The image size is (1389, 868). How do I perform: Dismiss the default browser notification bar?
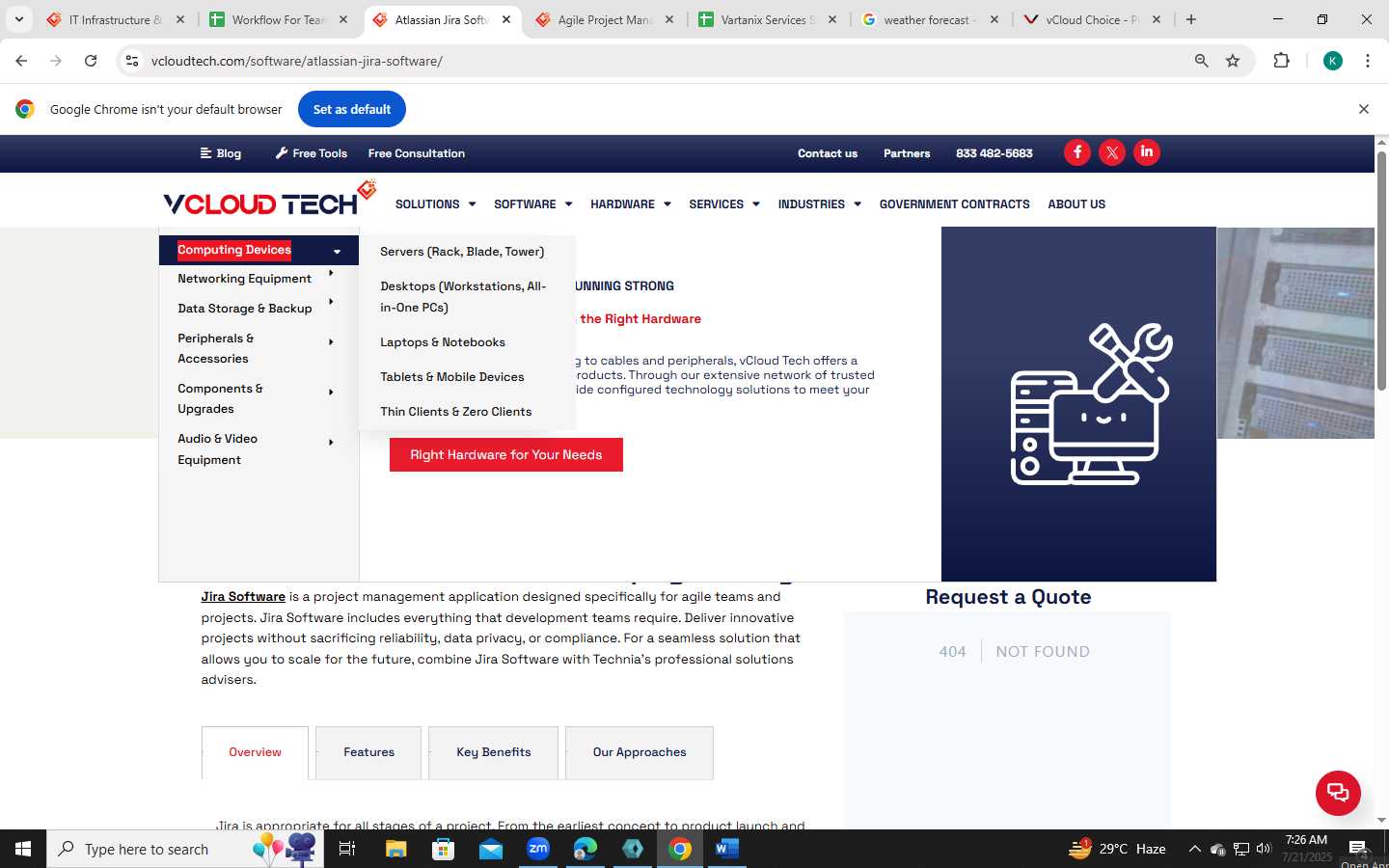[x=1363, y=109]
